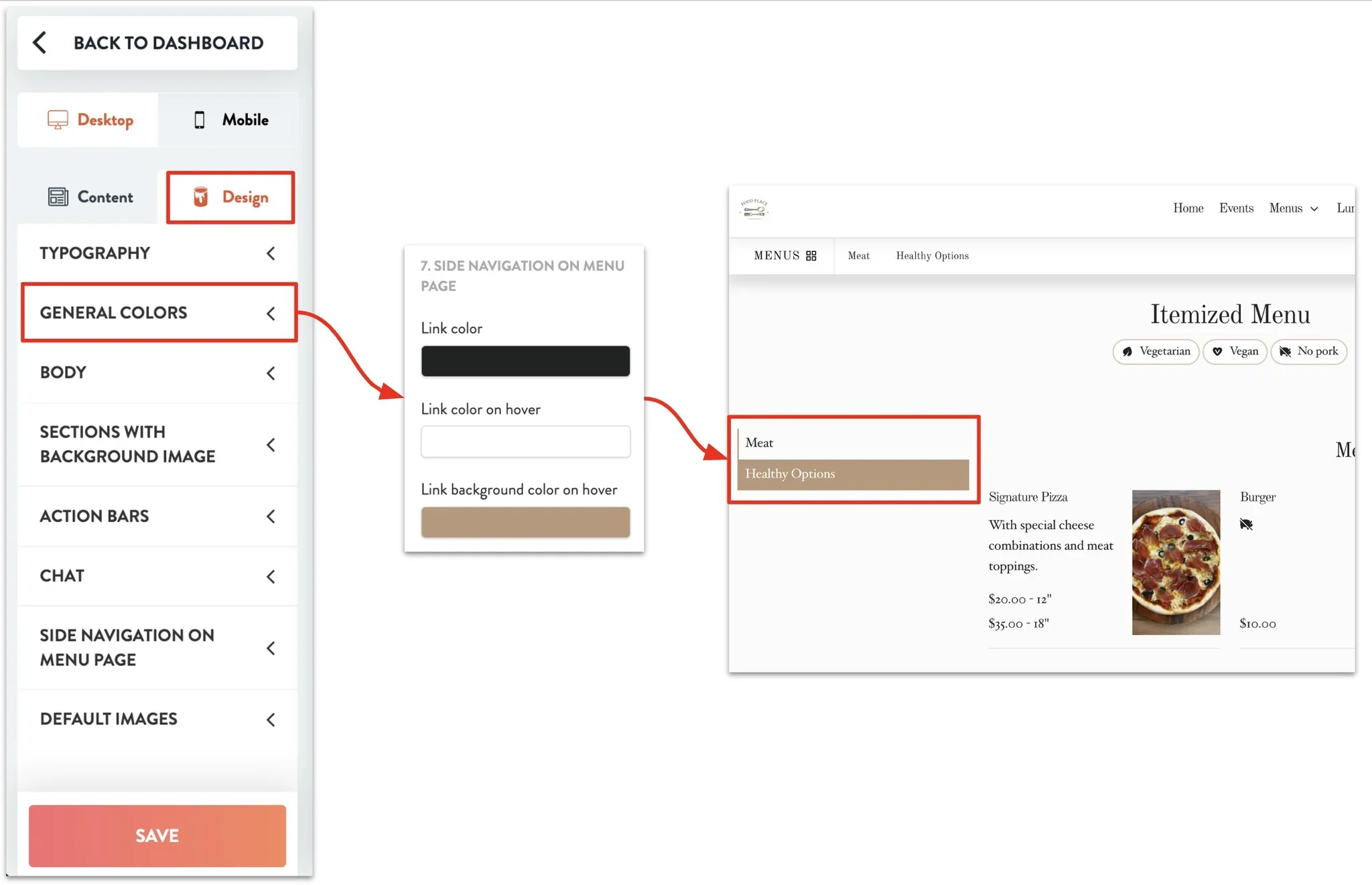Open the Menus dropdown in site navigation
This screenshot has width=1372, height=885.
click(1294, 208)
